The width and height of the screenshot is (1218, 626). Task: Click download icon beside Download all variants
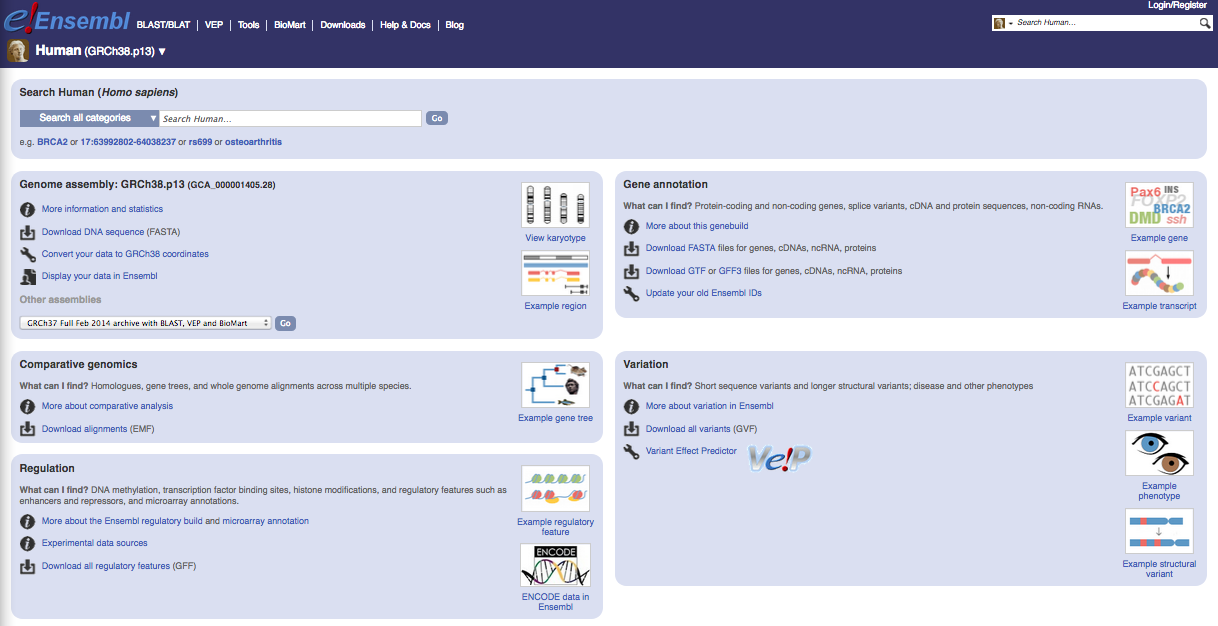[x=631, y=429]
